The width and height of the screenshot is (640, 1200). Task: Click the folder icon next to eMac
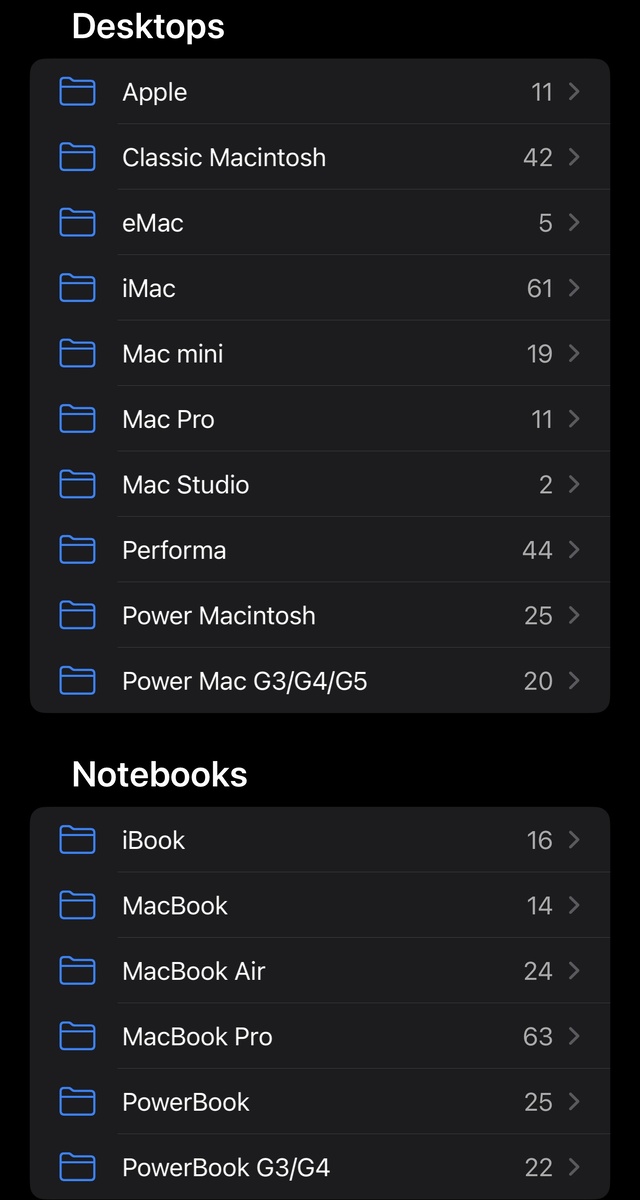77,222
